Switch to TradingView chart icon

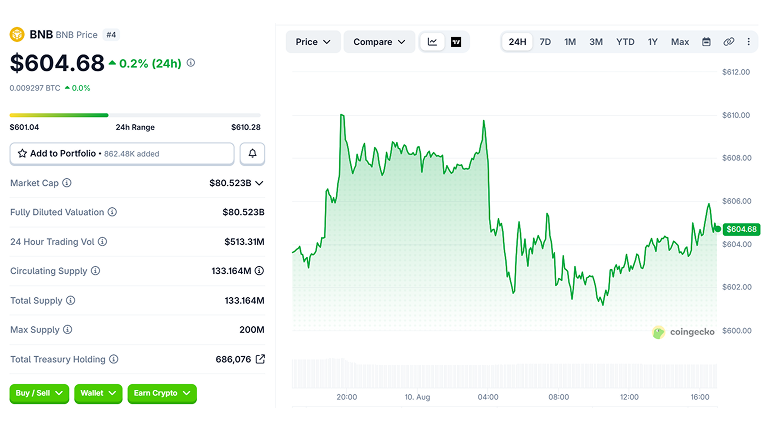click(x=456, y=42)
